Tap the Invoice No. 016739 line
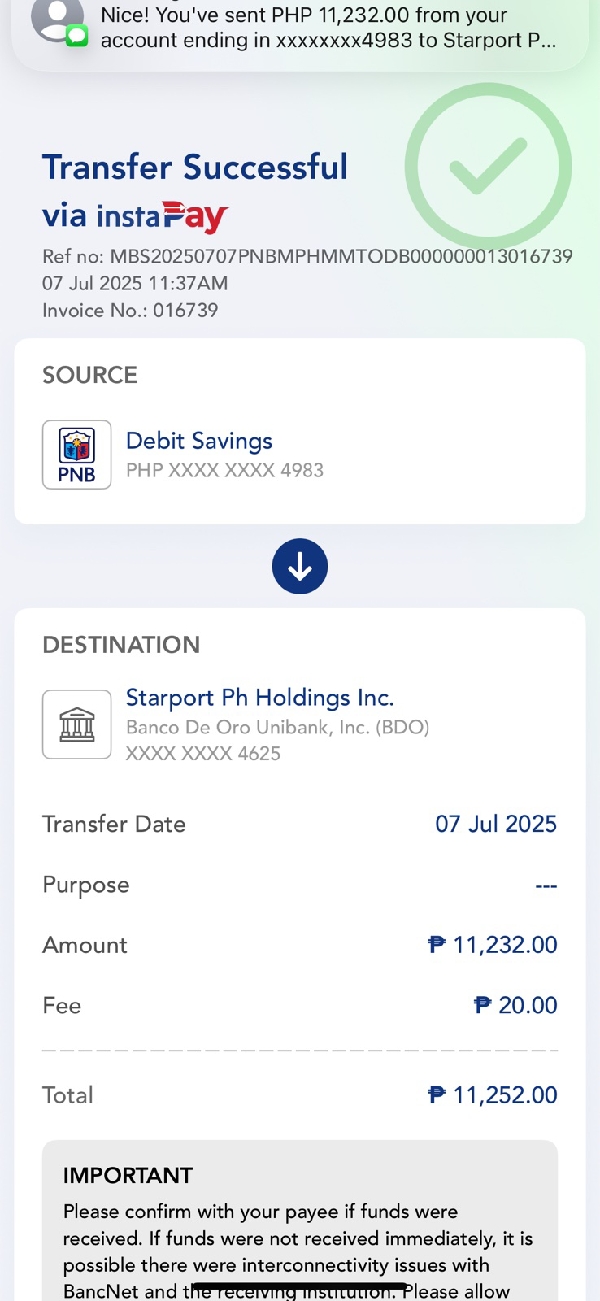 pyautogui.click(x=130, y=310)
